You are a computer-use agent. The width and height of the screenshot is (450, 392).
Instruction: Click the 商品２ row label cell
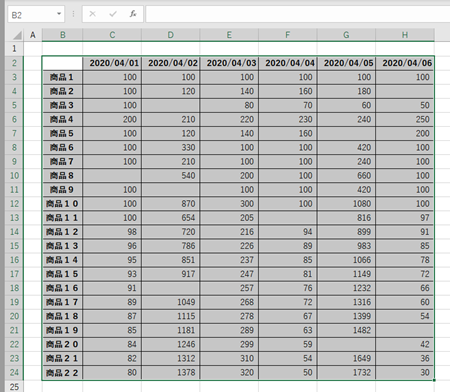coord(62,91)
